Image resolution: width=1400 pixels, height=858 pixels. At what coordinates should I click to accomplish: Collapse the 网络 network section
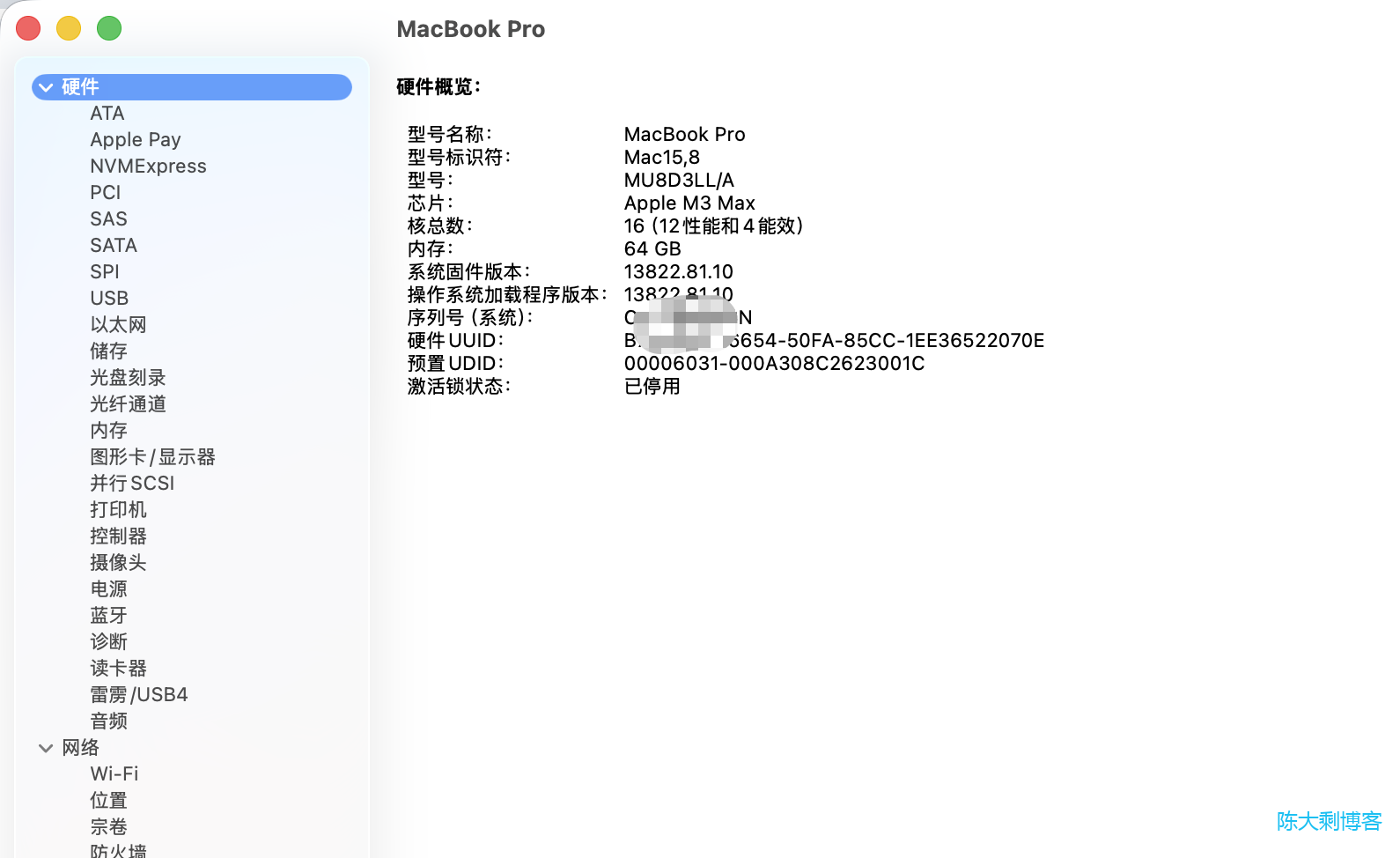pos(46,748)
